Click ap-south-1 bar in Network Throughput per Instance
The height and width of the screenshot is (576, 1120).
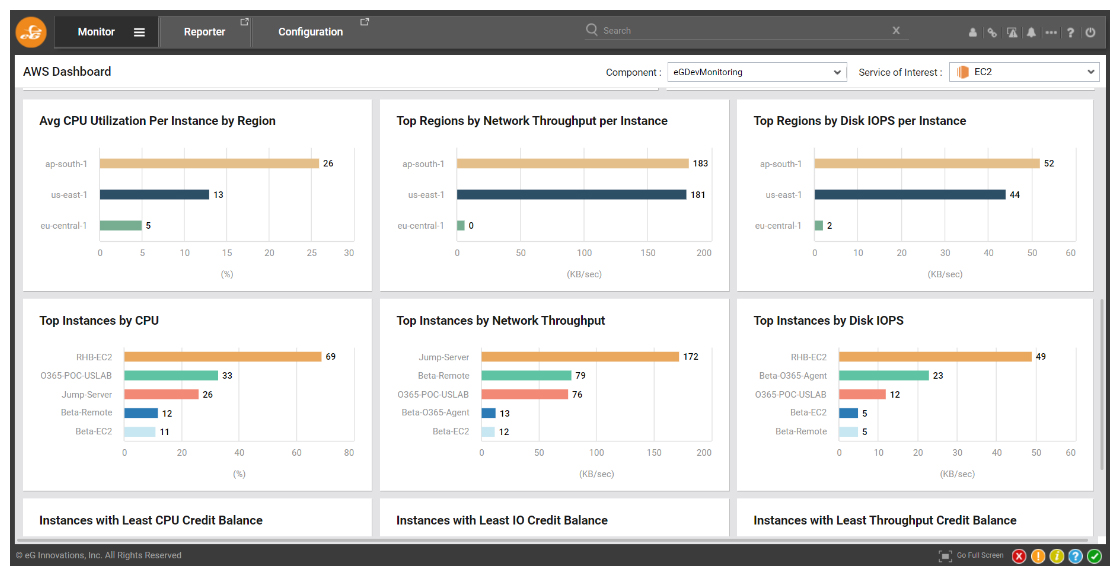click(573, 164)
